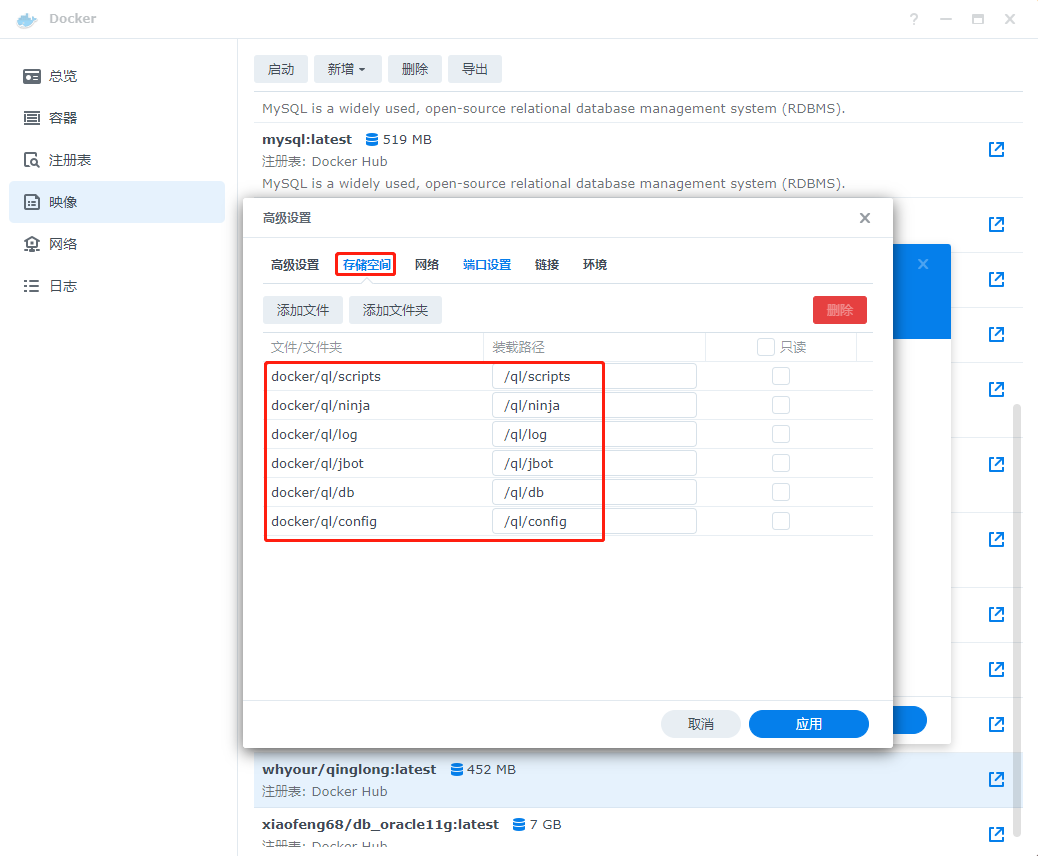Edit the /ql/config mount path field
The width and height of the screenshot is (1038, 856).
click(594, 521)
